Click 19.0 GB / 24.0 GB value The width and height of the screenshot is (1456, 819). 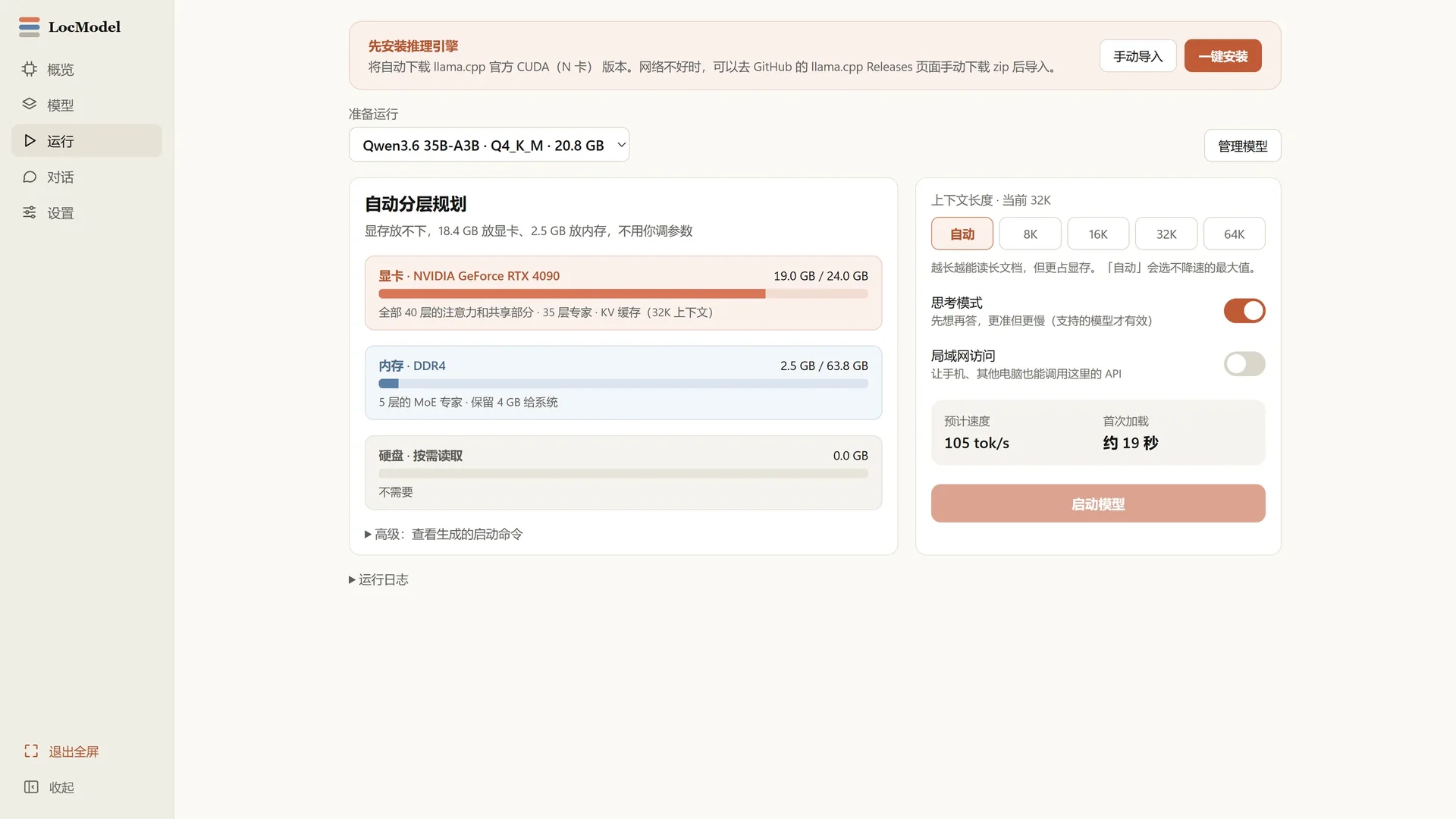click(x=821, y=276)
